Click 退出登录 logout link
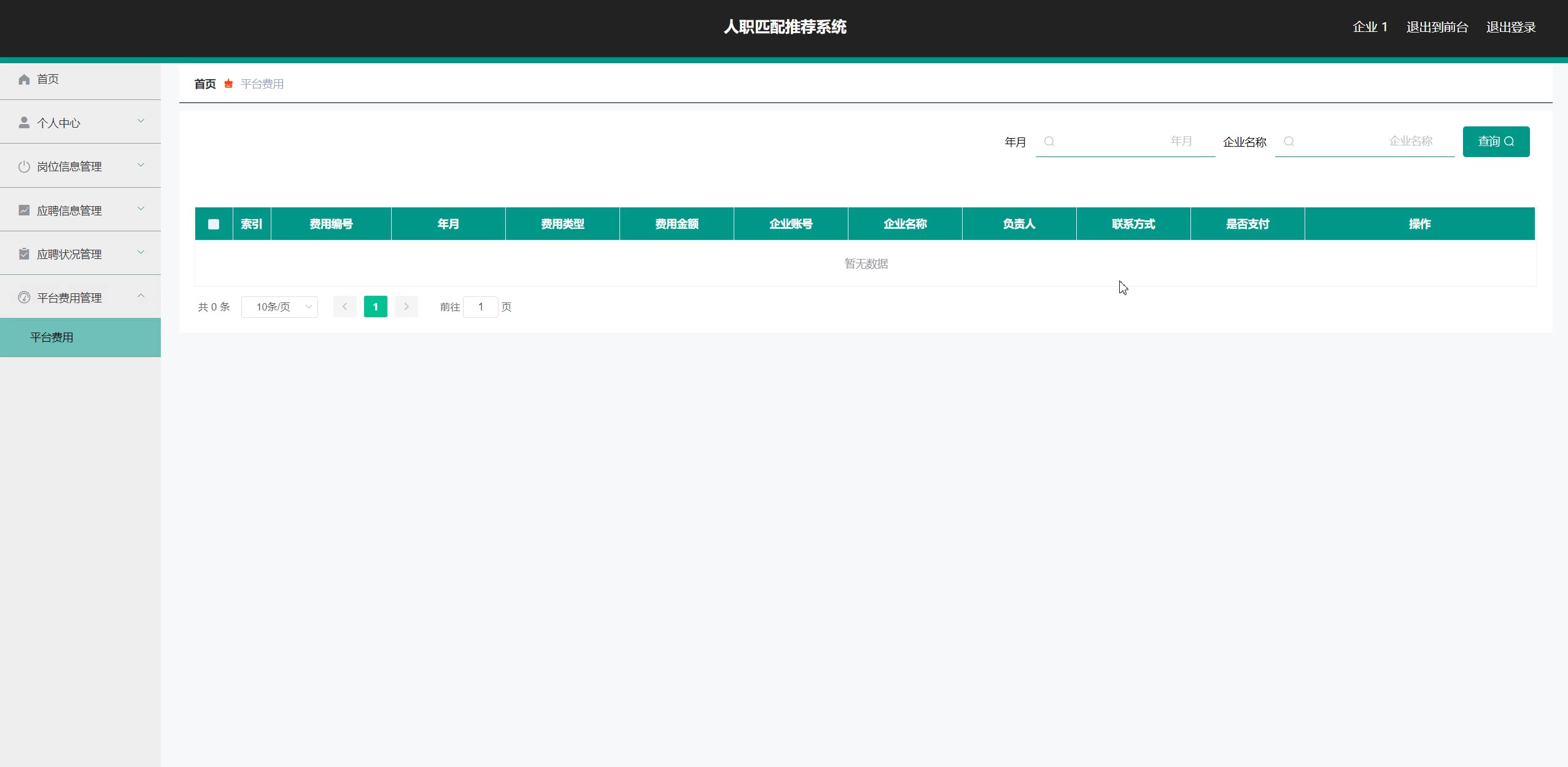1568x767 pixels. 1511,27
